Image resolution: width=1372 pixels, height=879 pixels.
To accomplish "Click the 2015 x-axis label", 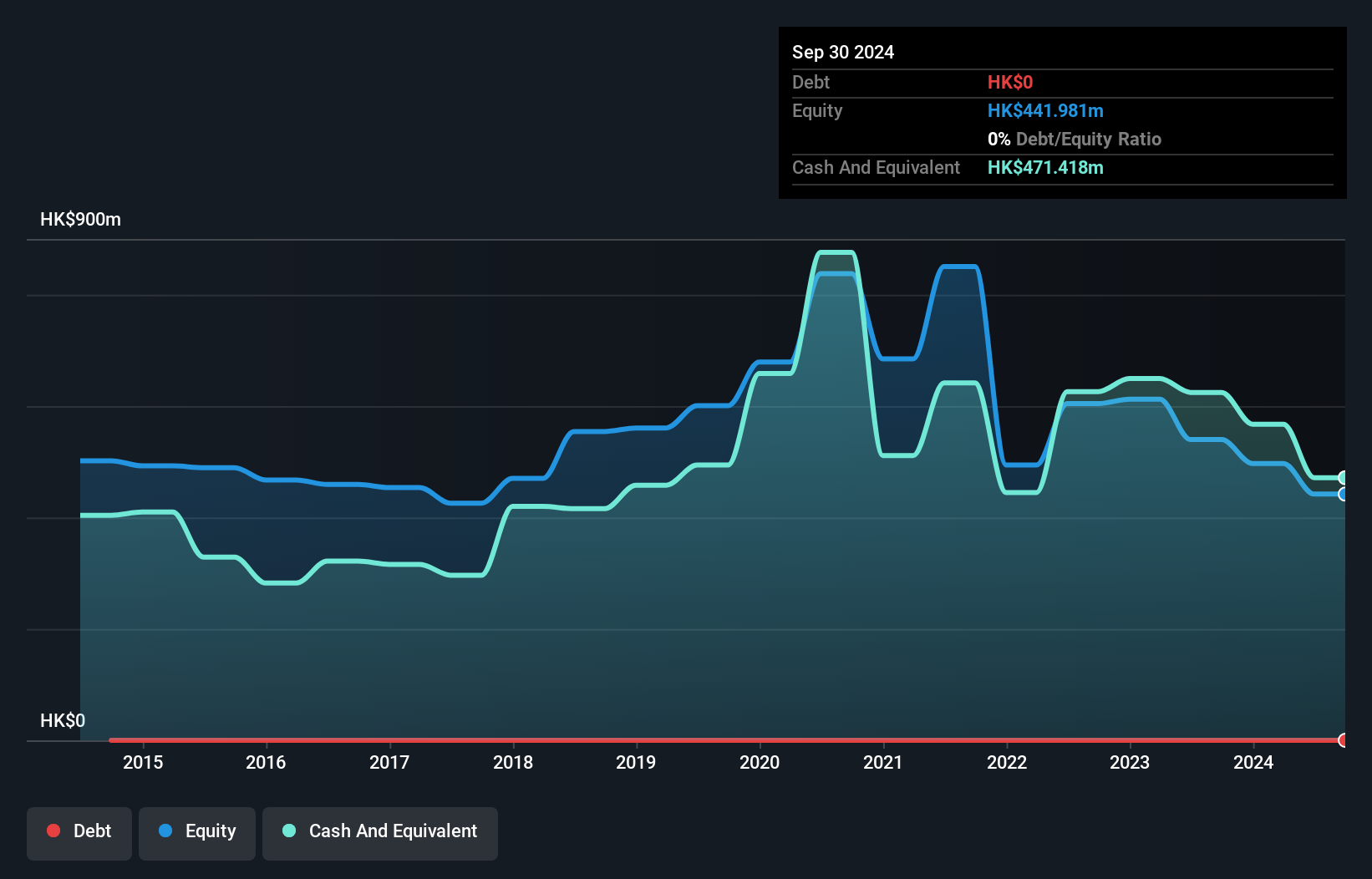I will (143, 762).
